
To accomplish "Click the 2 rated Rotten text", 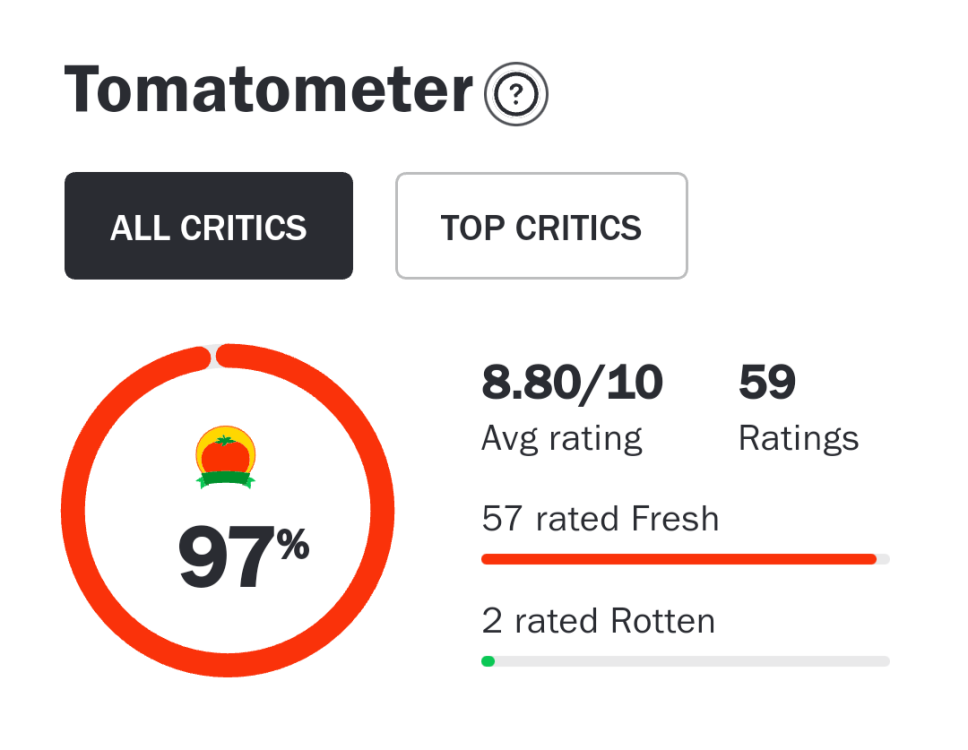I will click(598, 621).
